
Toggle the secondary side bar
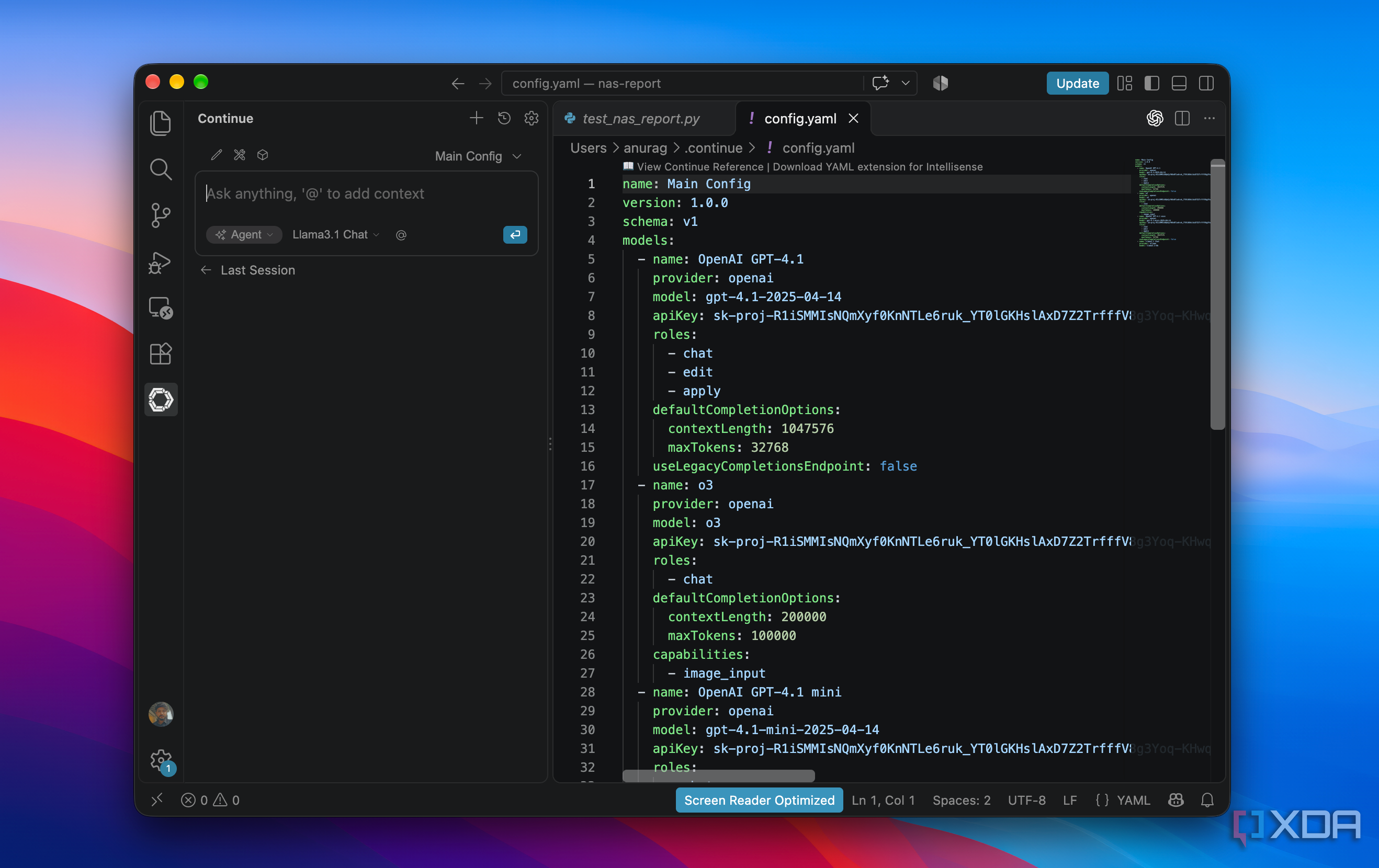point(1206,83)
